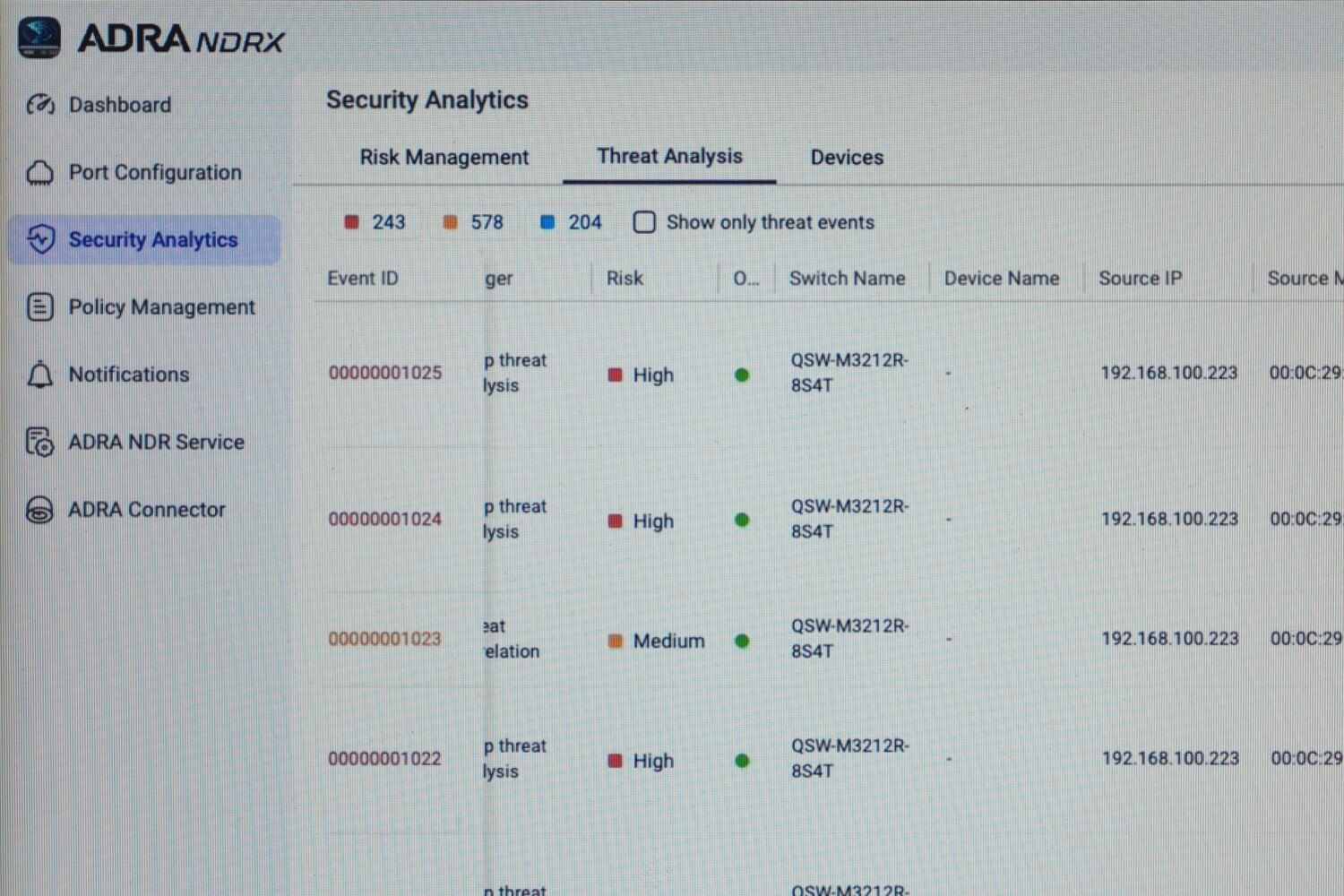Click the Security Analytics shield icon
1344x896 pixels.
pyautogui.click(x=41, y=239)
